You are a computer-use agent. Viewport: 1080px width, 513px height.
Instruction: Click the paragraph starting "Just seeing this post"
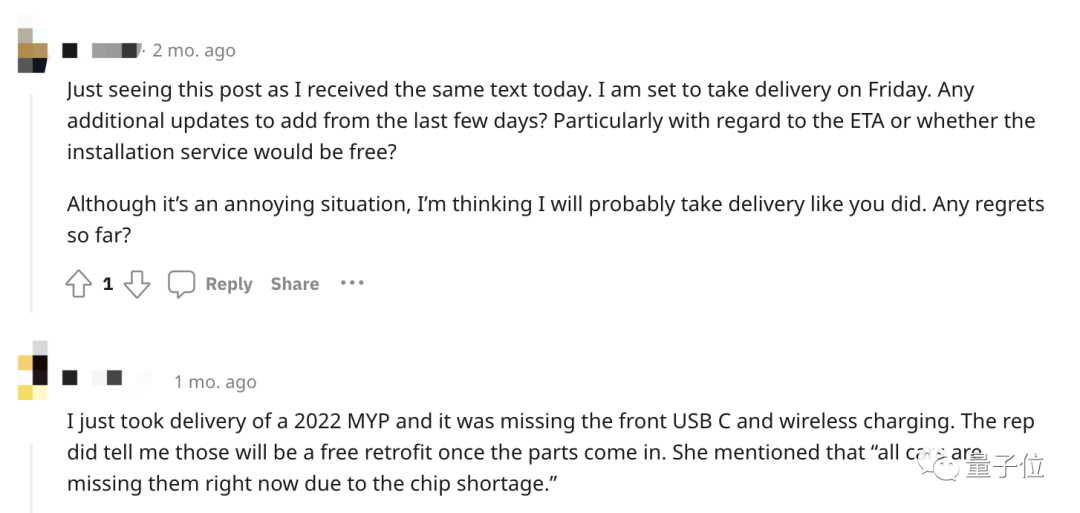[x=550, y=120]
